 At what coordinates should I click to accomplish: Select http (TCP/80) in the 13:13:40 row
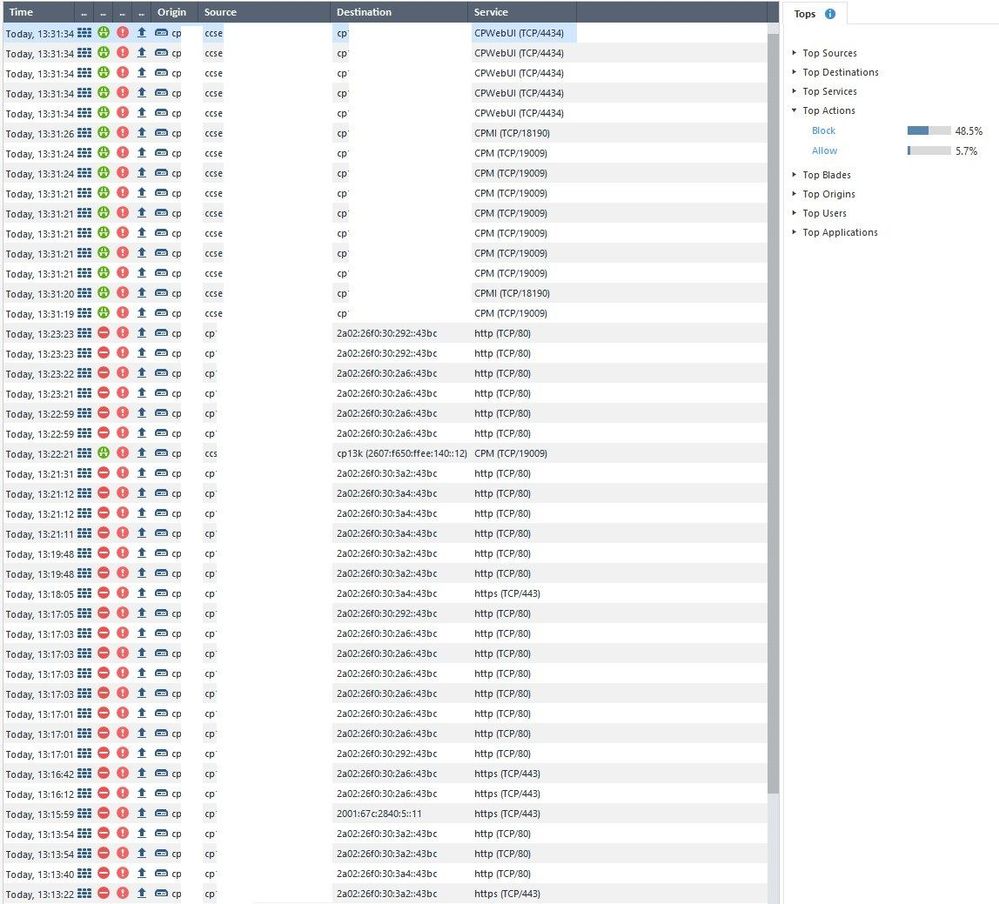click(502, 873)
